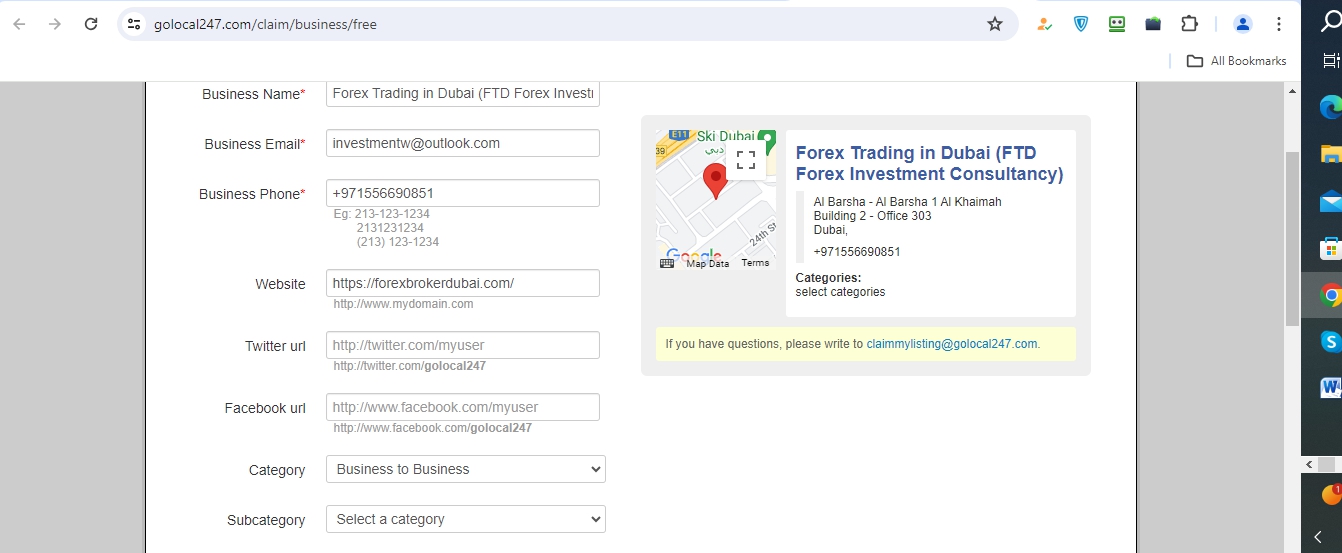1342x553 pixels.
Task: Click the claimmylisting@golocal247.com email link
Action: [951, 344]
